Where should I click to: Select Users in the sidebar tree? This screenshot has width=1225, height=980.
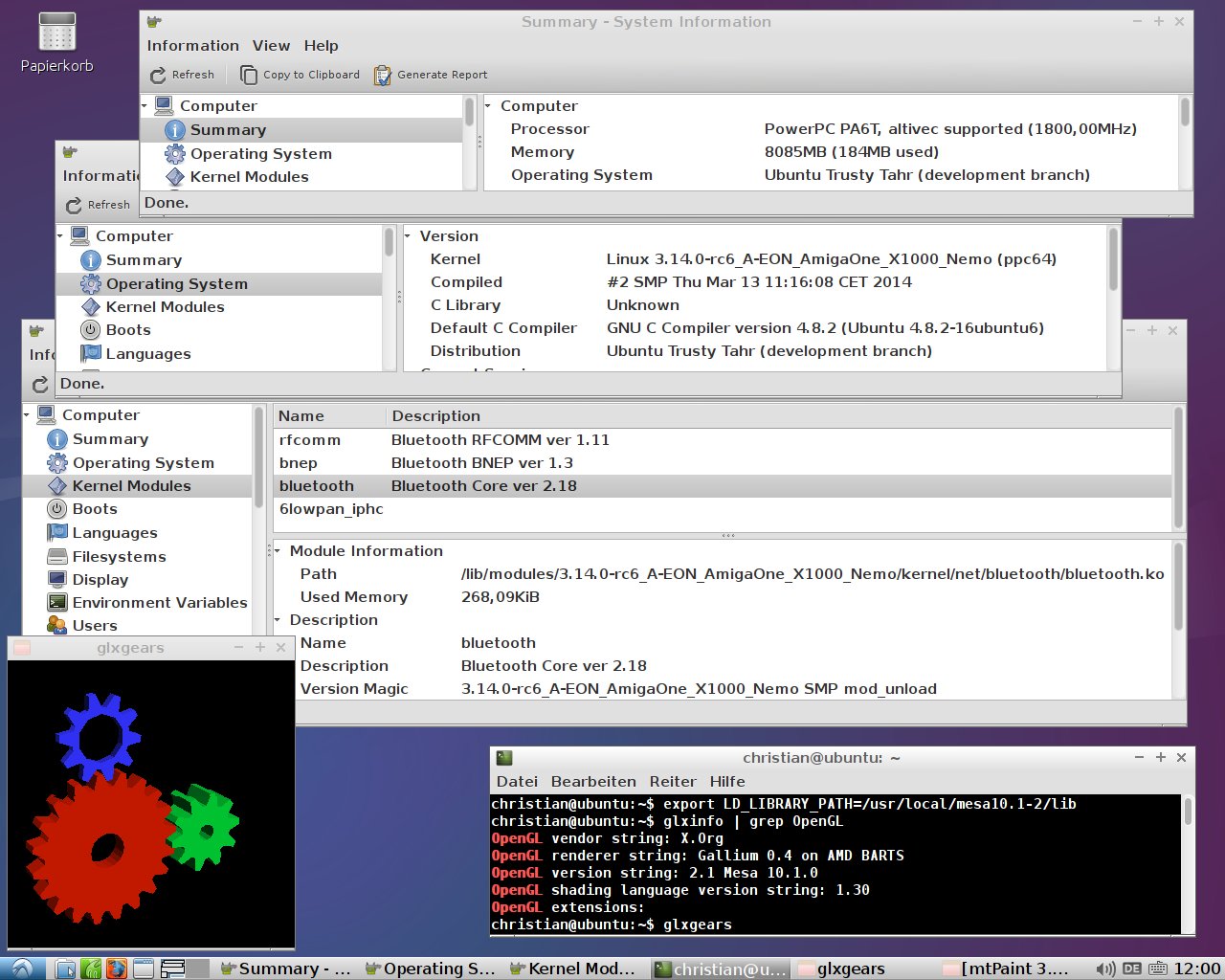pos(95,626)
